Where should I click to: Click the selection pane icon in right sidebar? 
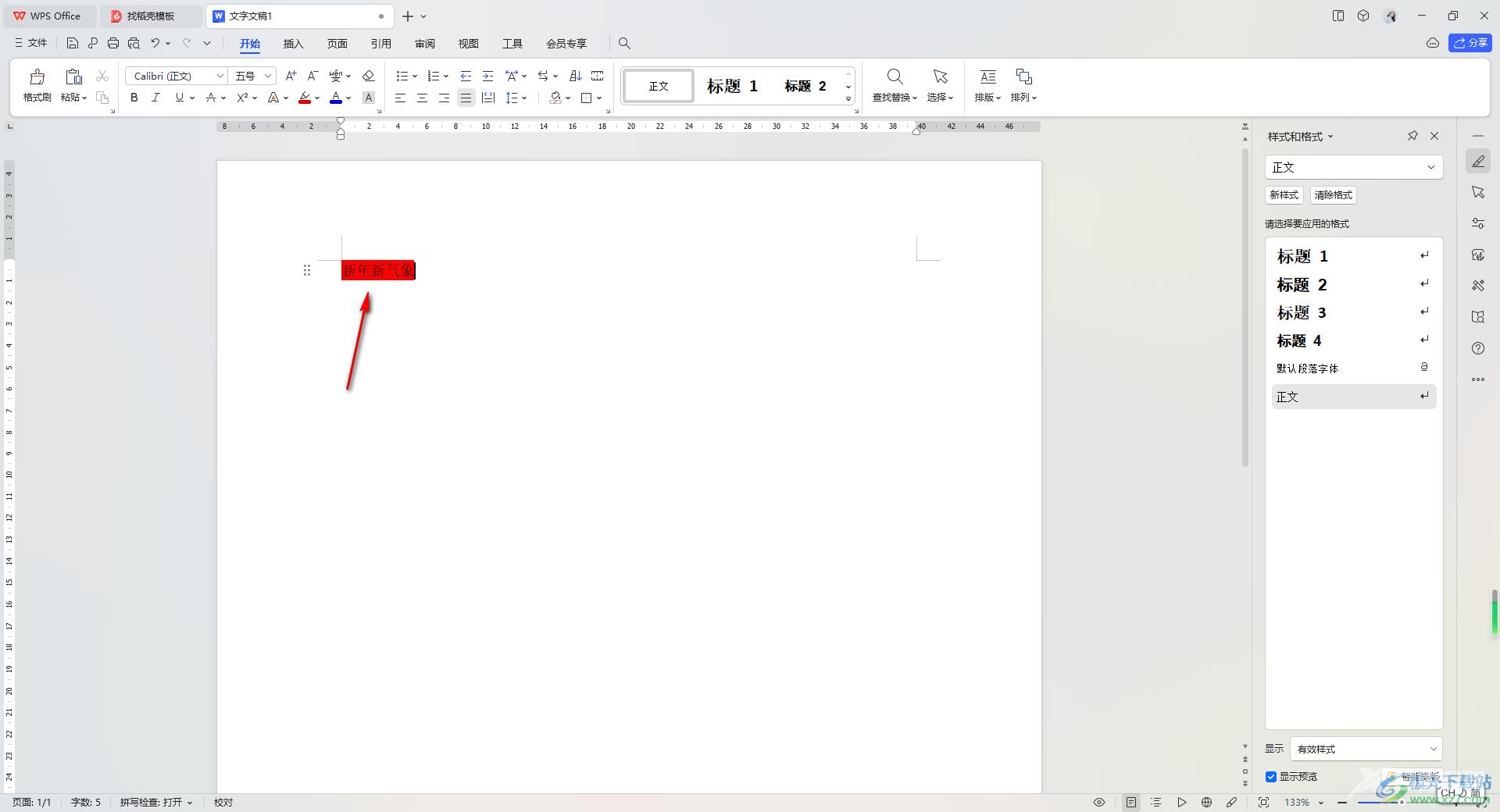click(1478, 192)
